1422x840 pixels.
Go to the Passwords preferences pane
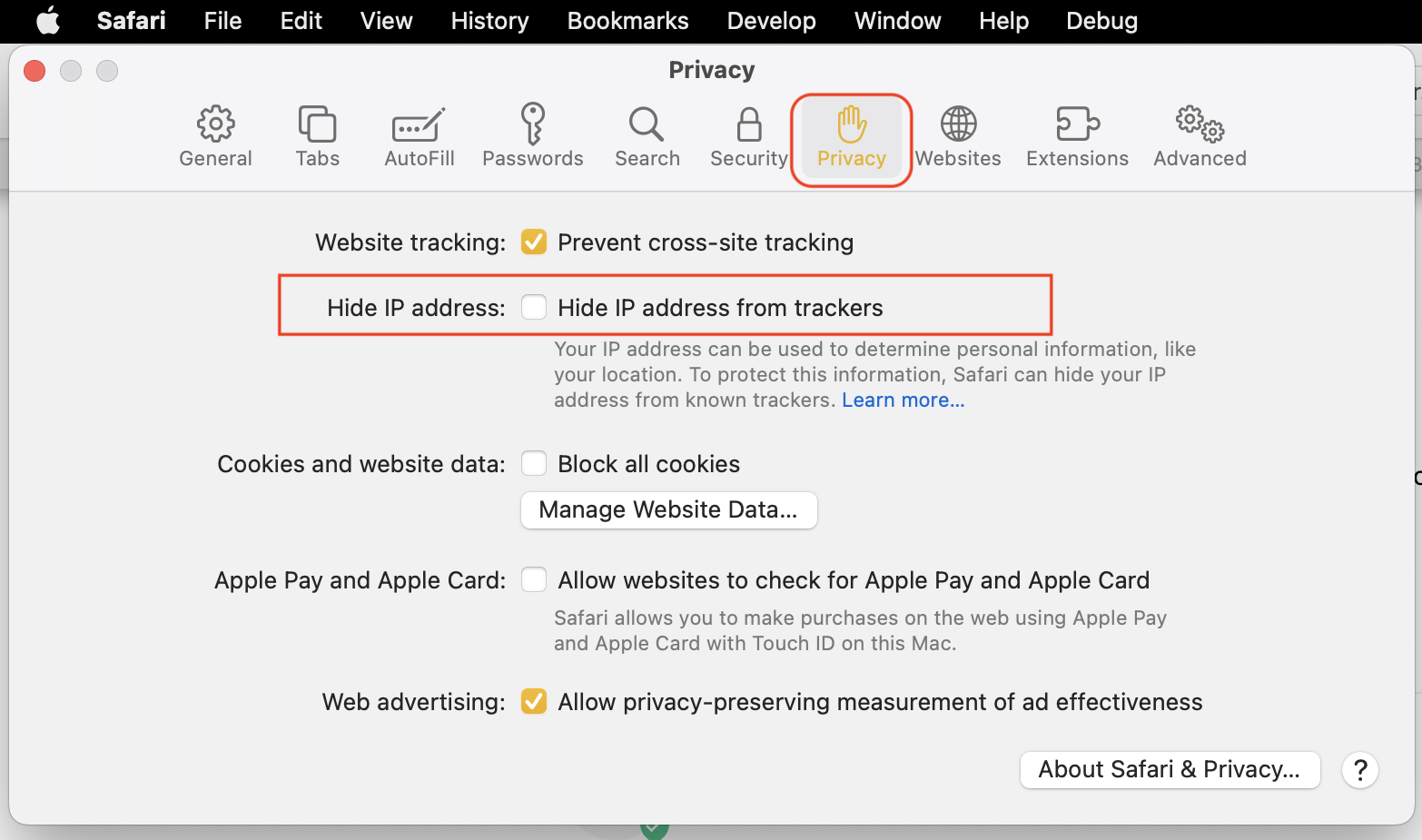(533, 137)
